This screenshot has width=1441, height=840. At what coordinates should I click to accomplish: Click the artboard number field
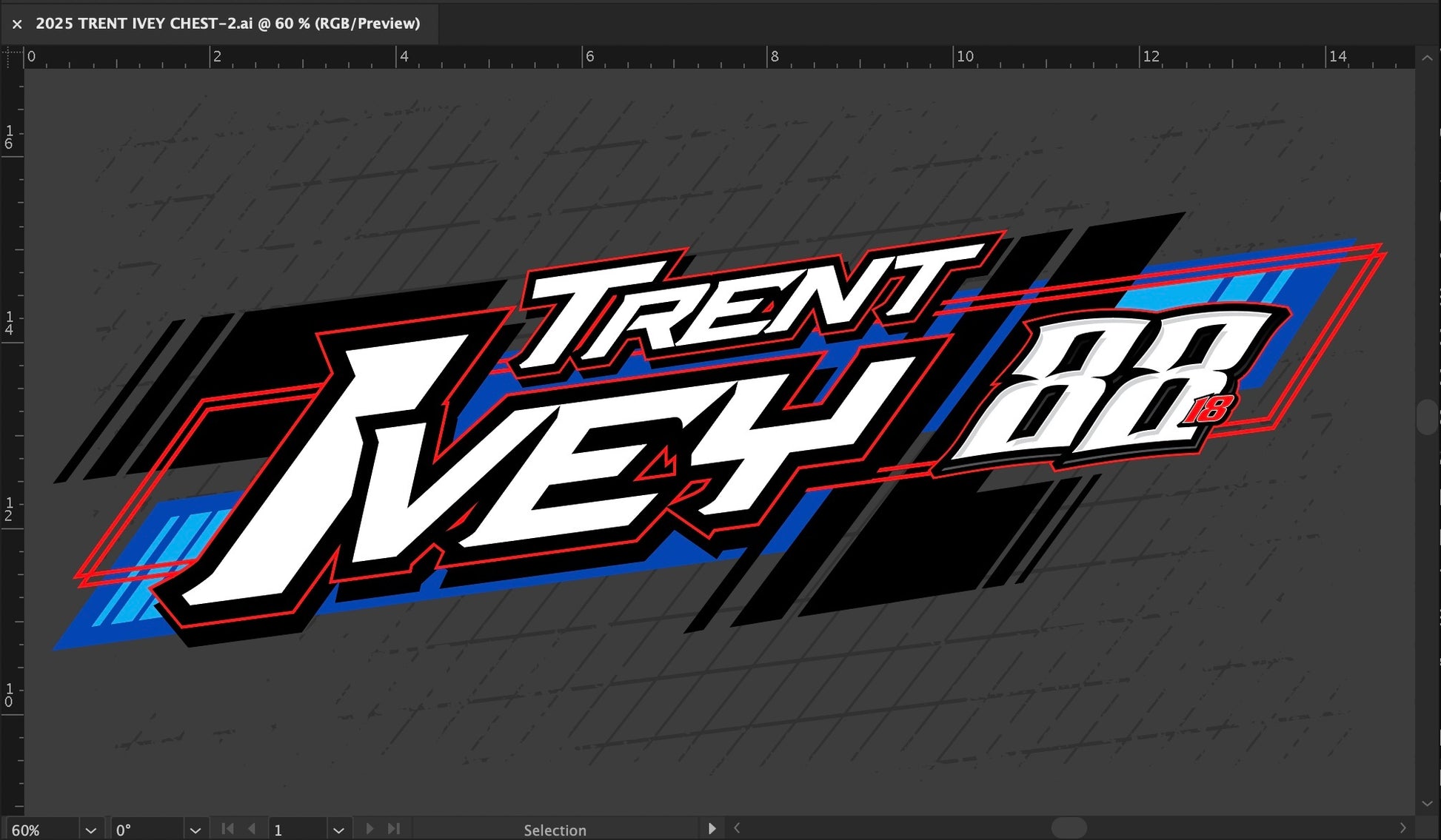[x=296, y=830]
